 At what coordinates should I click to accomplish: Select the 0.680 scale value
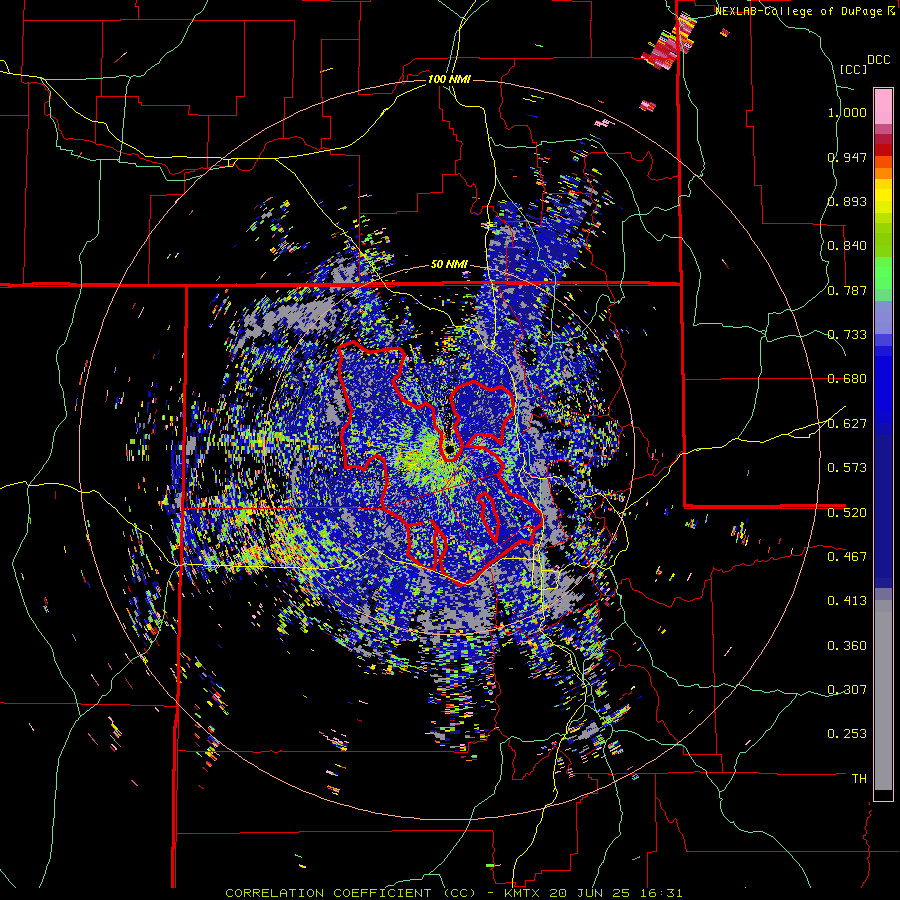[847, 379]
